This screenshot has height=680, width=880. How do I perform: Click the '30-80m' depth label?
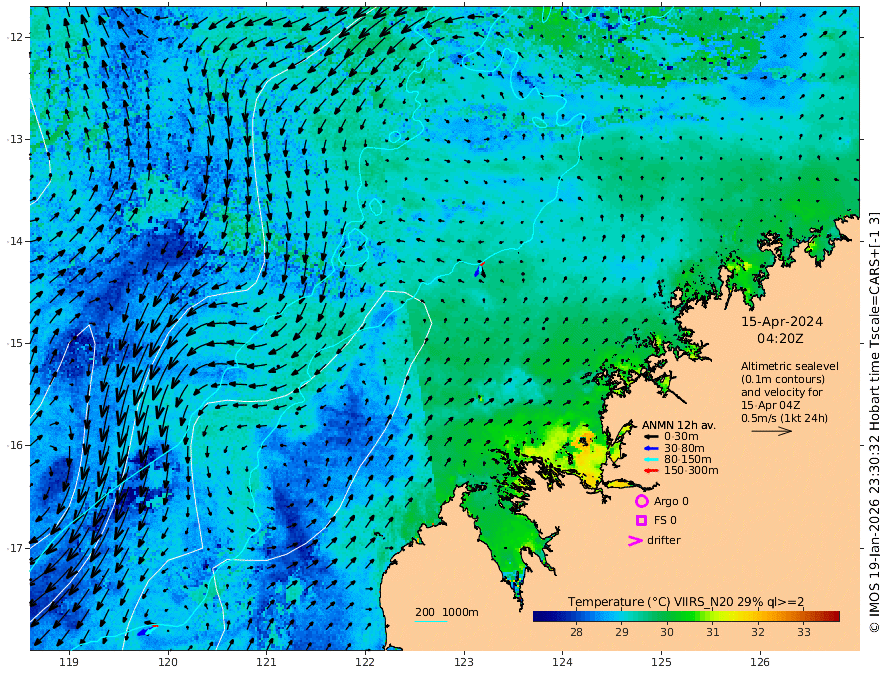tap(684, 448)
